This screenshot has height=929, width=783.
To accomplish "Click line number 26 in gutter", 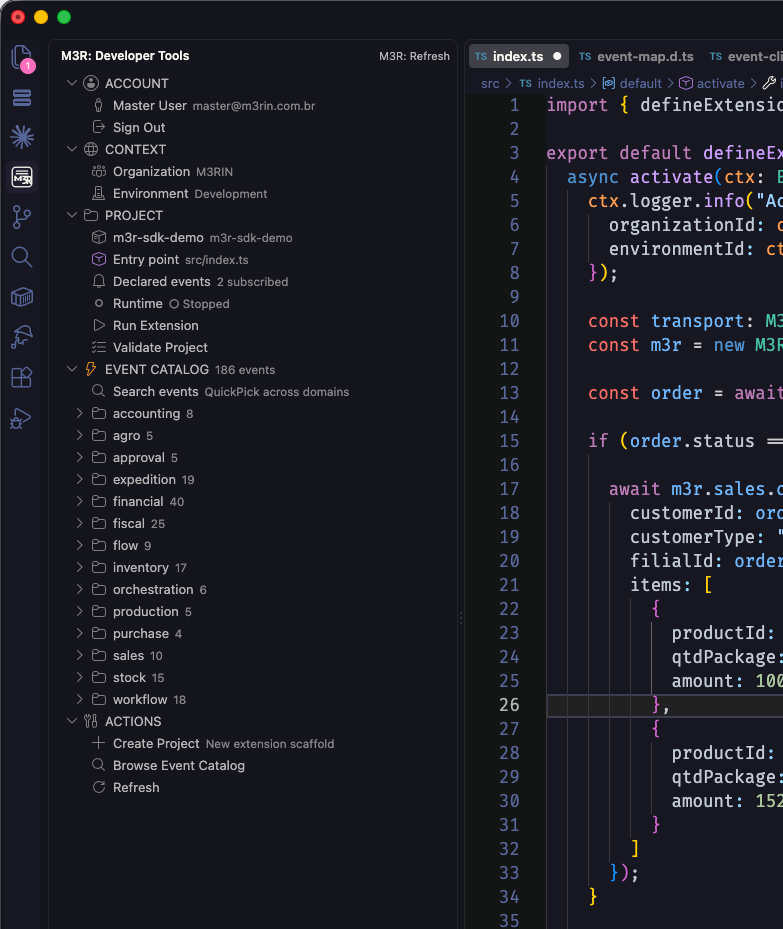I will pyautogui.click(x=509, y=704).
